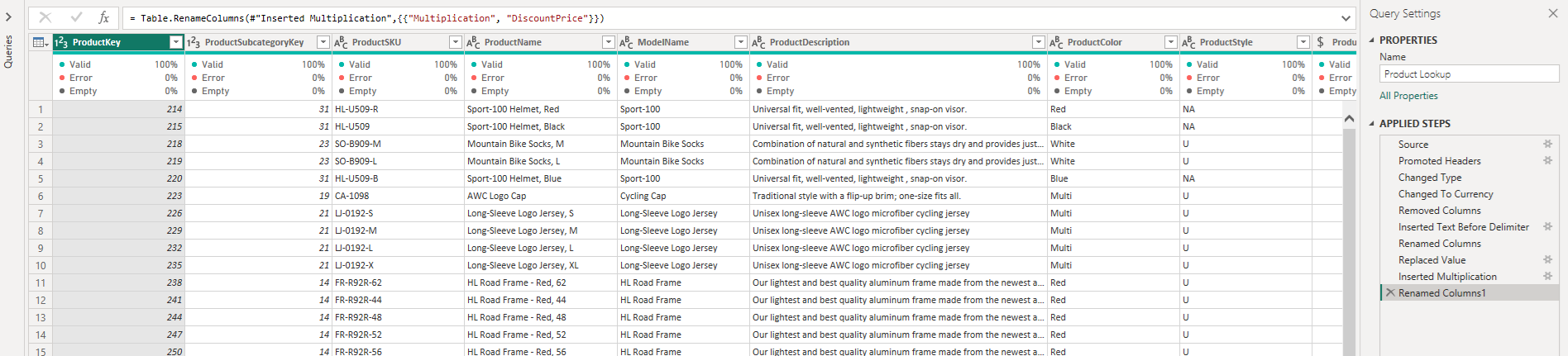Change the ProductKey column data type icon
1568x356 pixels.
pos(61,42)
